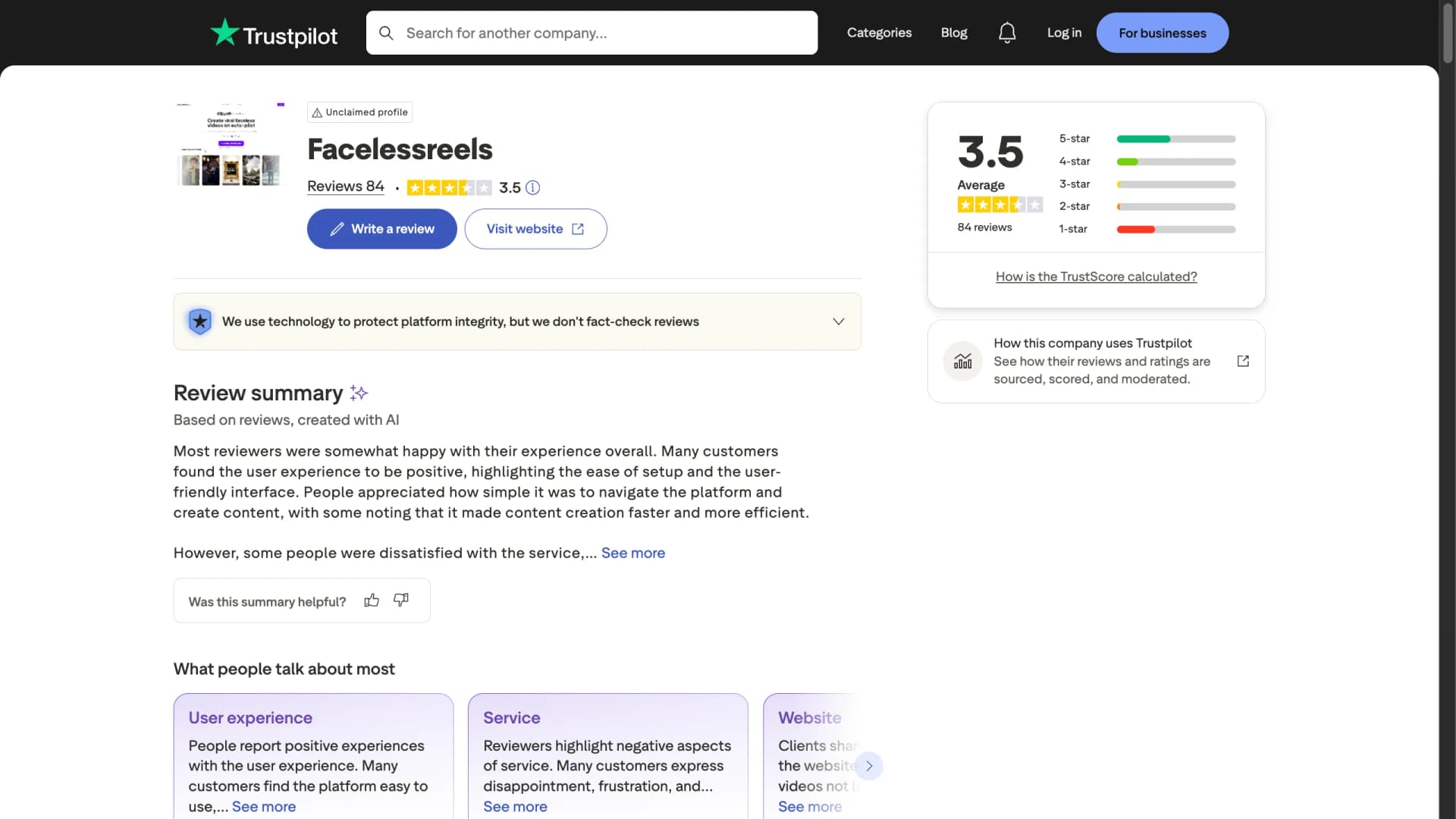
Task: Click the 5-star rating distribution bar
Action: 1174,139
